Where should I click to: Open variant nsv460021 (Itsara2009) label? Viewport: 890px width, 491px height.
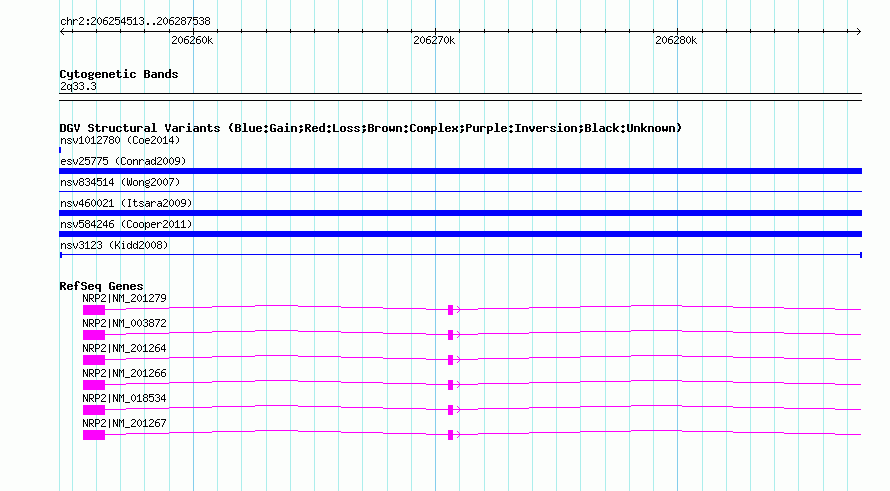click(126, 203)
